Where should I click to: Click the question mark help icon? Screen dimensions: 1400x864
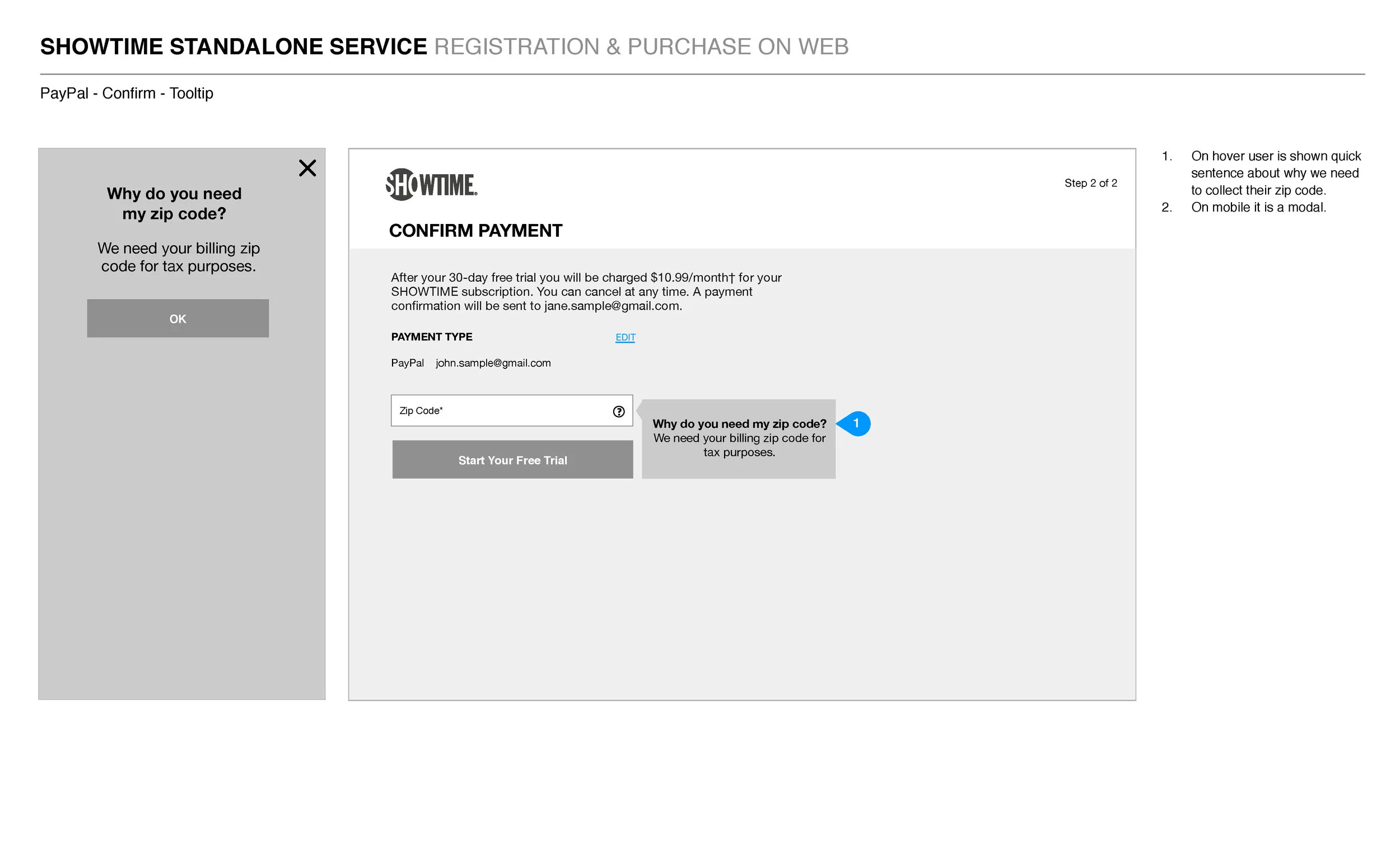[x=619, y=412]
